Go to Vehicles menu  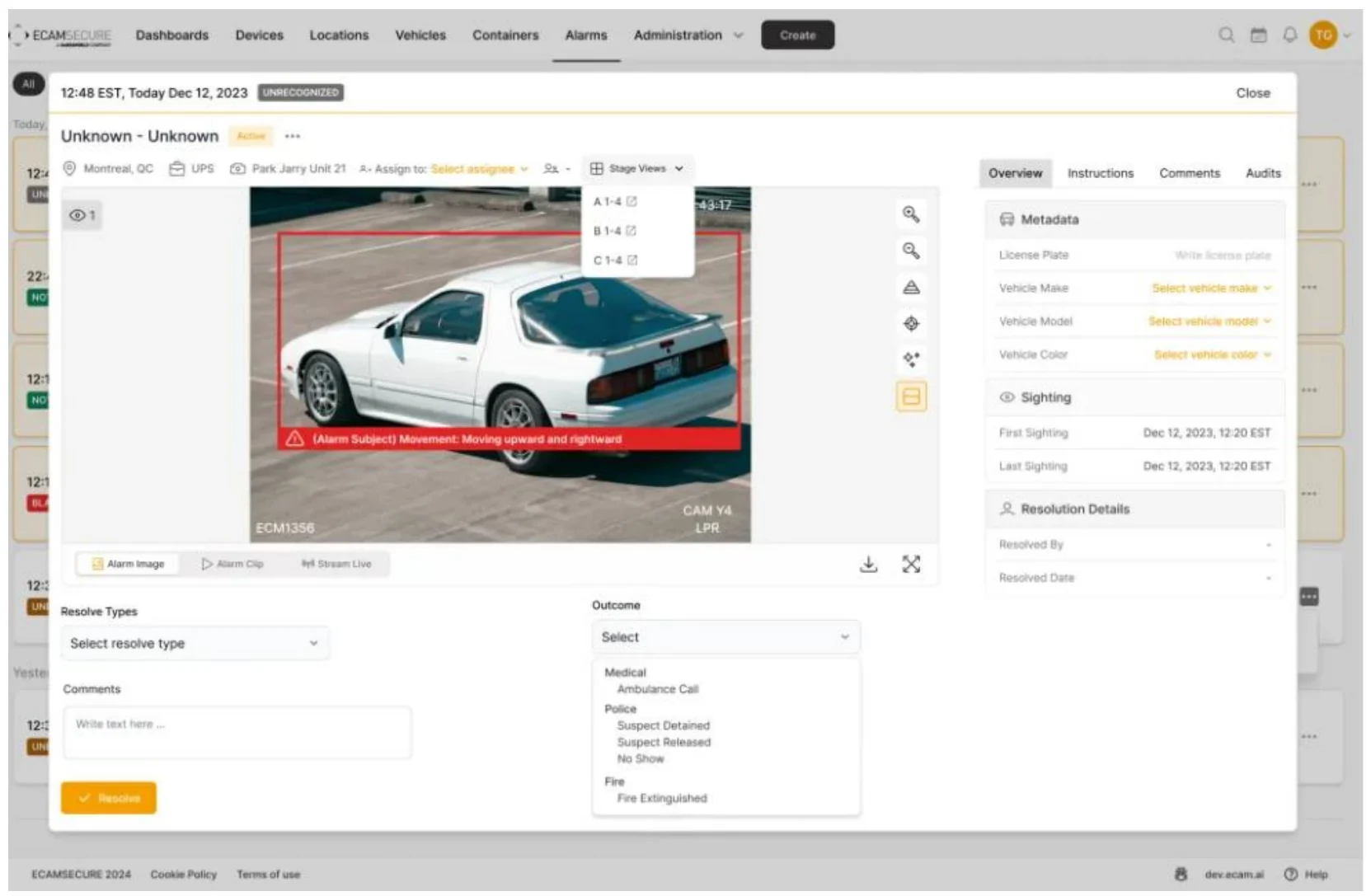(x=420, y=35)
